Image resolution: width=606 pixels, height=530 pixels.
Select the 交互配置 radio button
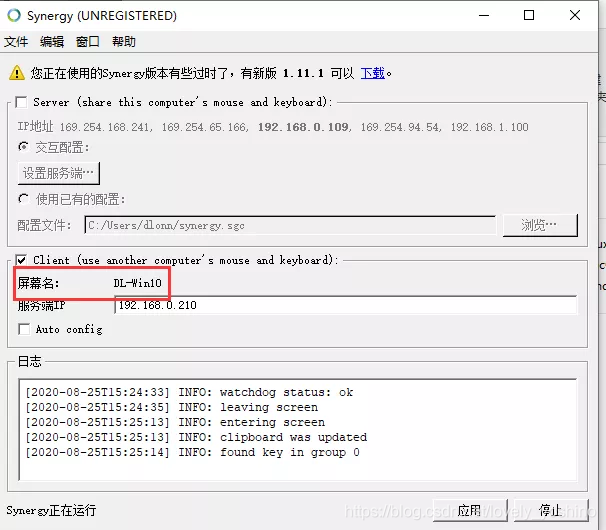click(x=24, y=147)
